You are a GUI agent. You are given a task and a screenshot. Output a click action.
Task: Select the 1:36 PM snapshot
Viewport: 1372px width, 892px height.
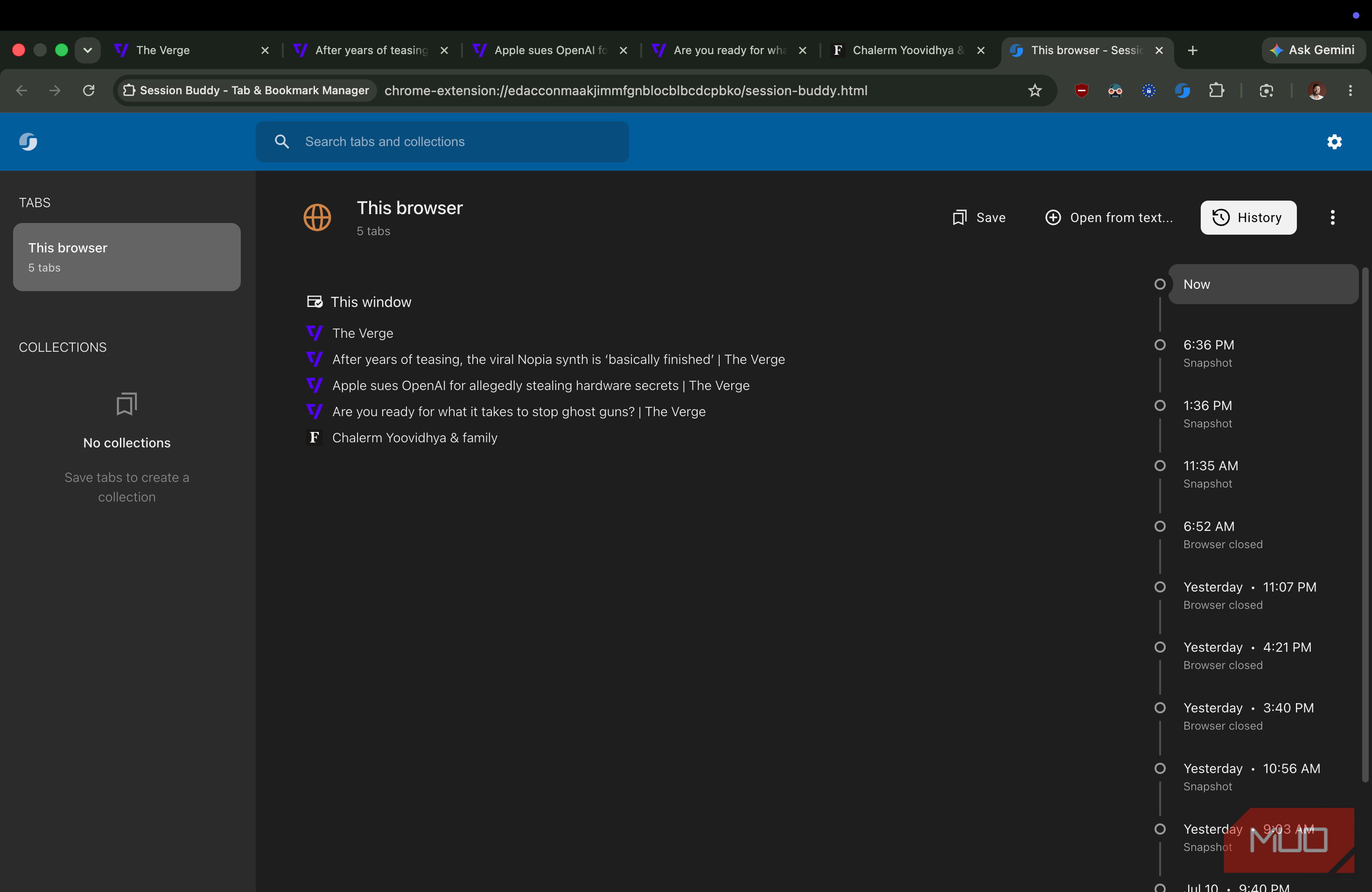coord(1263,414)
